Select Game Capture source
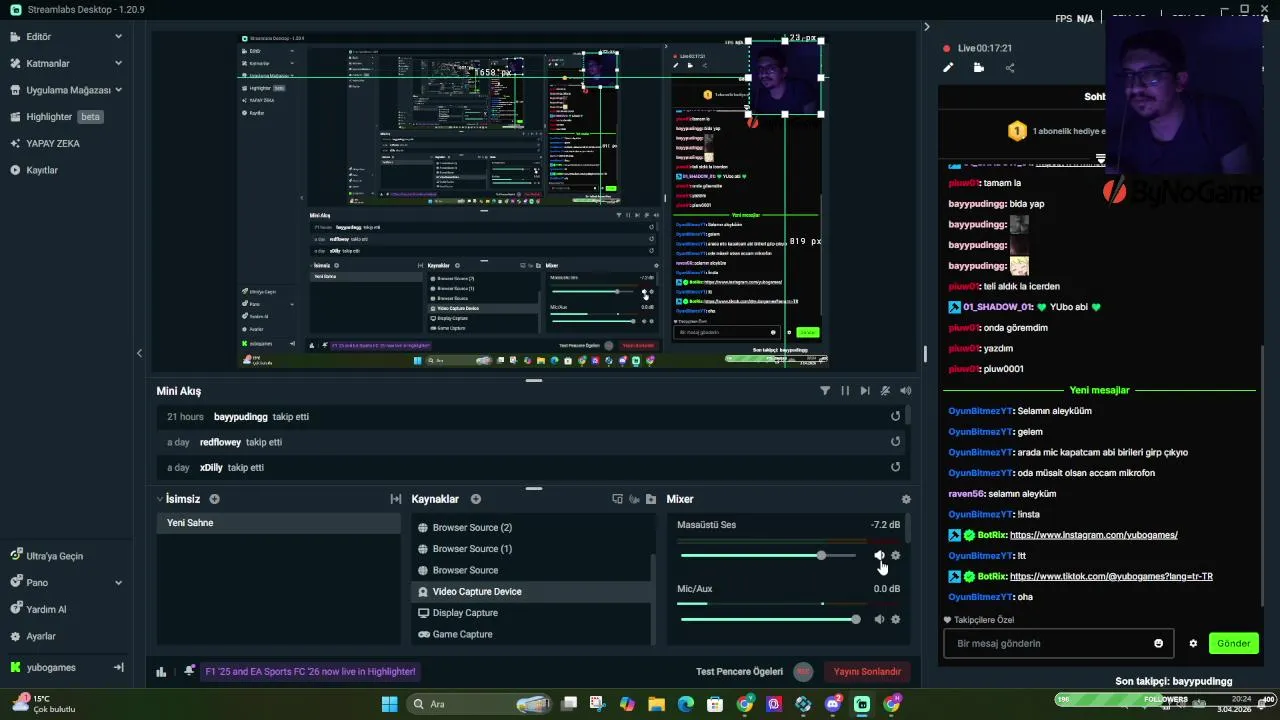The height and width of the screenshot is (720, 1280). click(531, 634)
